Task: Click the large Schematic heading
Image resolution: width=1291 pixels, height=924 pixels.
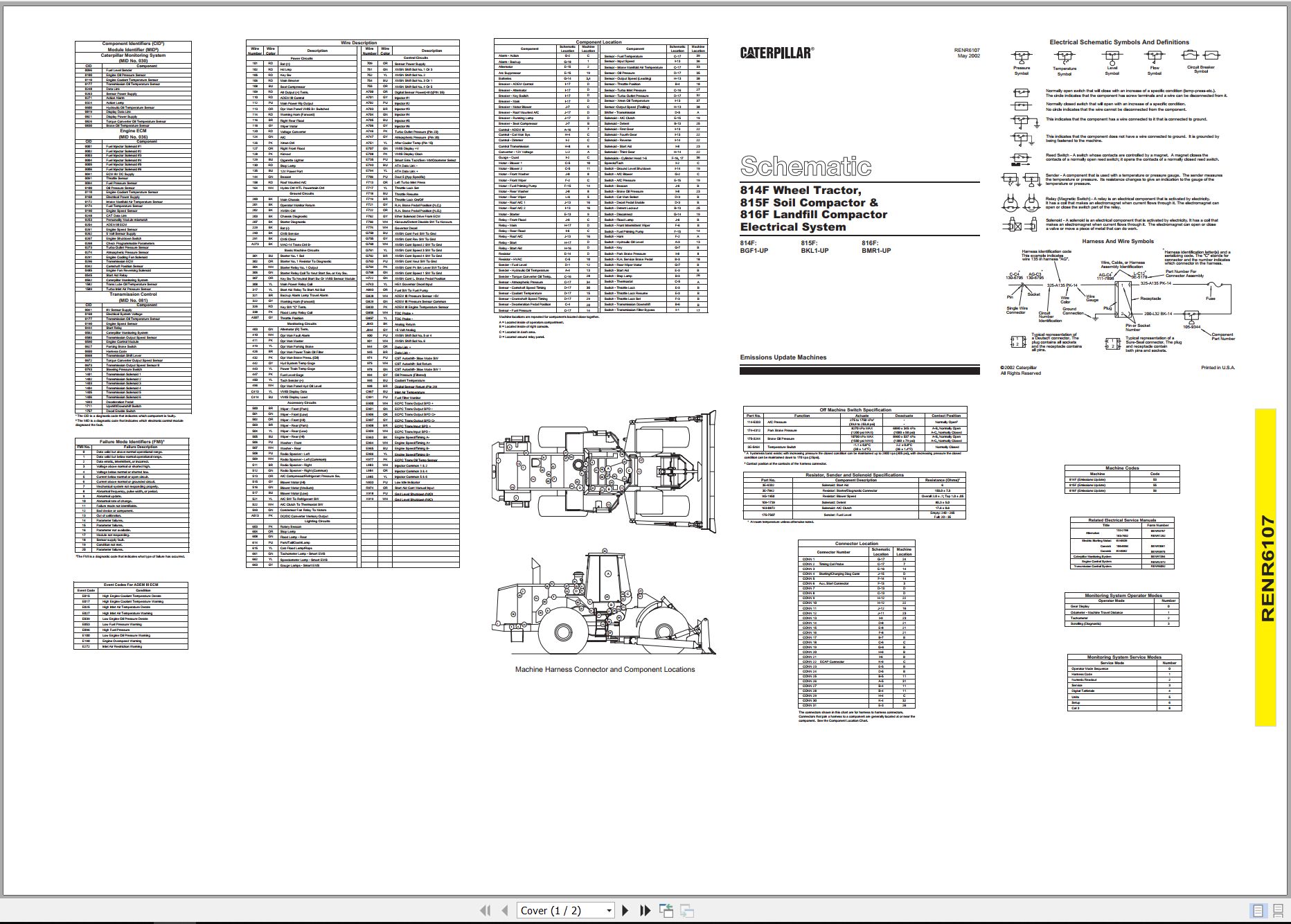Action: pos(805,166)
